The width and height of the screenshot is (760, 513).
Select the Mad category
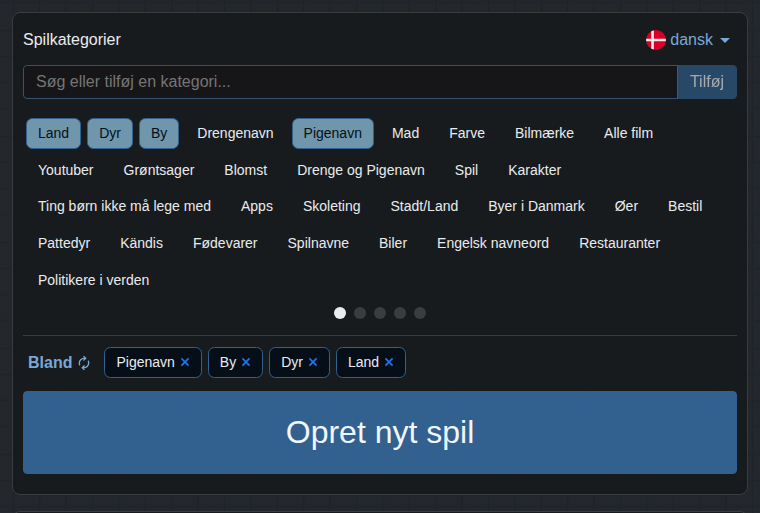(405, 133)
